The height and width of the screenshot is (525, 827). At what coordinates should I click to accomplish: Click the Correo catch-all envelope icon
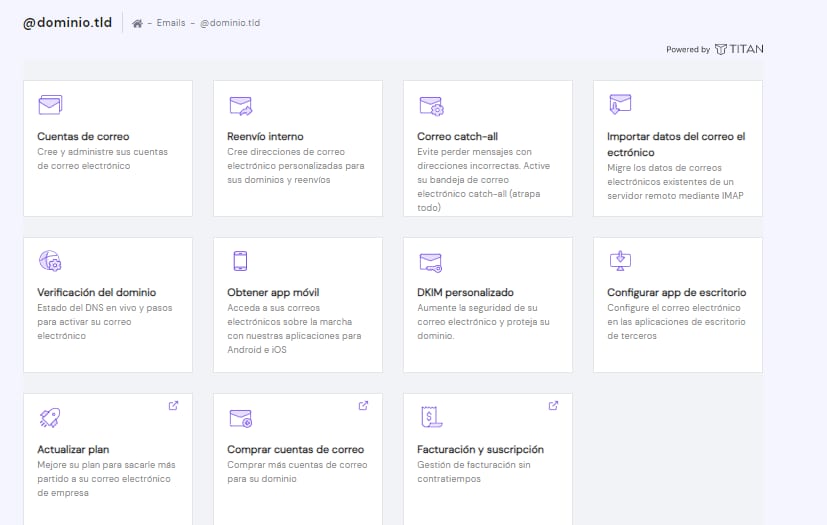tap(430, 106)
